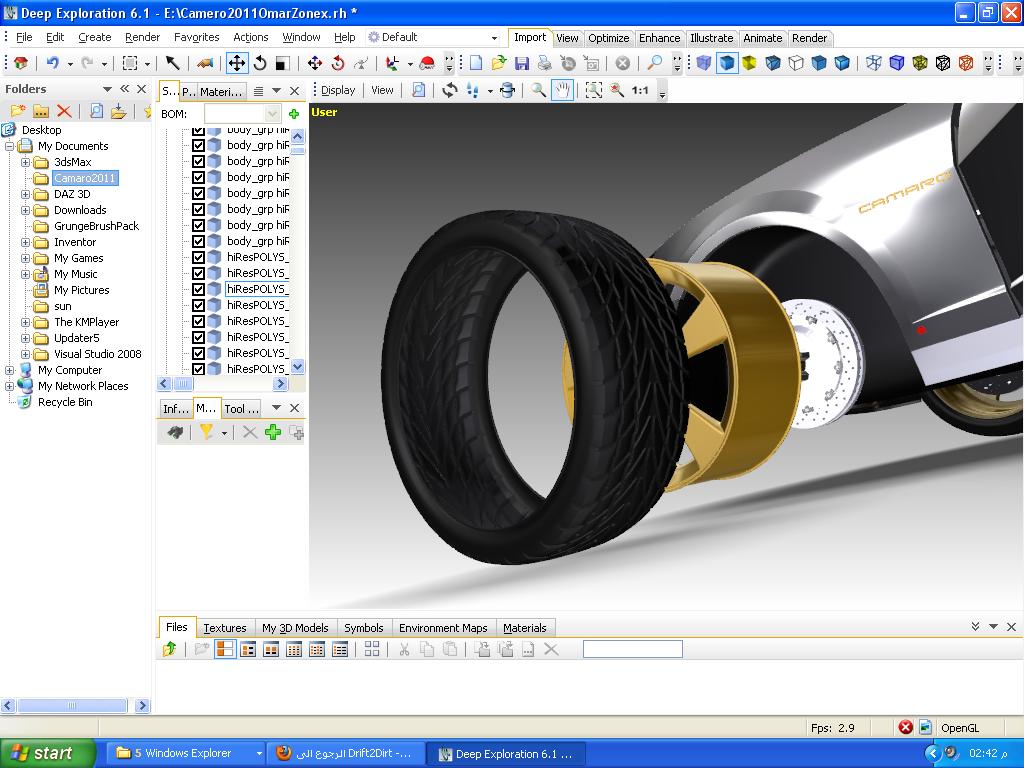
Task: Select the Pan hand tool in viewport toolbar
Action: pyautogui.click(x=562, y=90)
